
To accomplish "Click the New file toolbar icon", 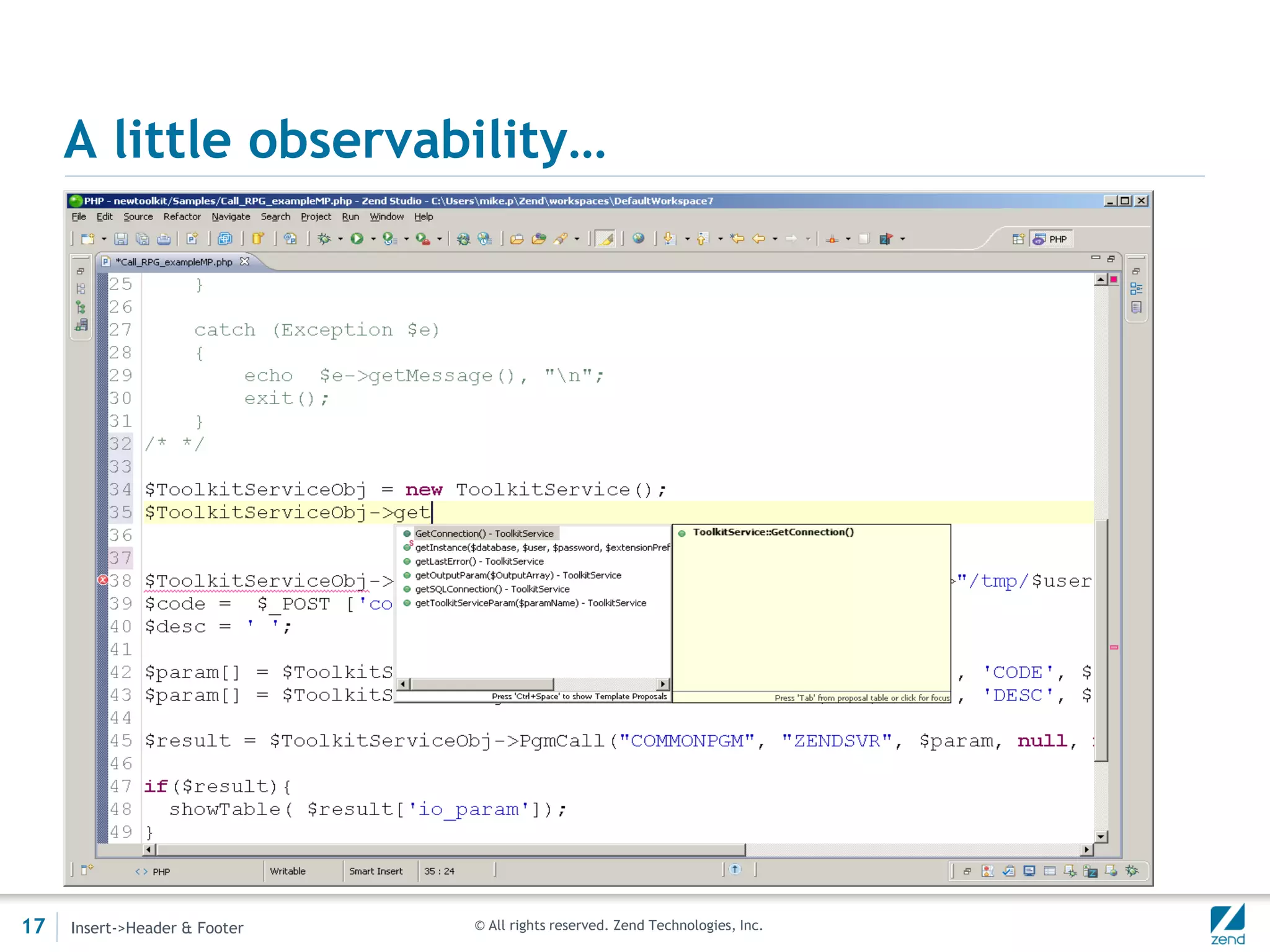I will [x=87, y=239].
